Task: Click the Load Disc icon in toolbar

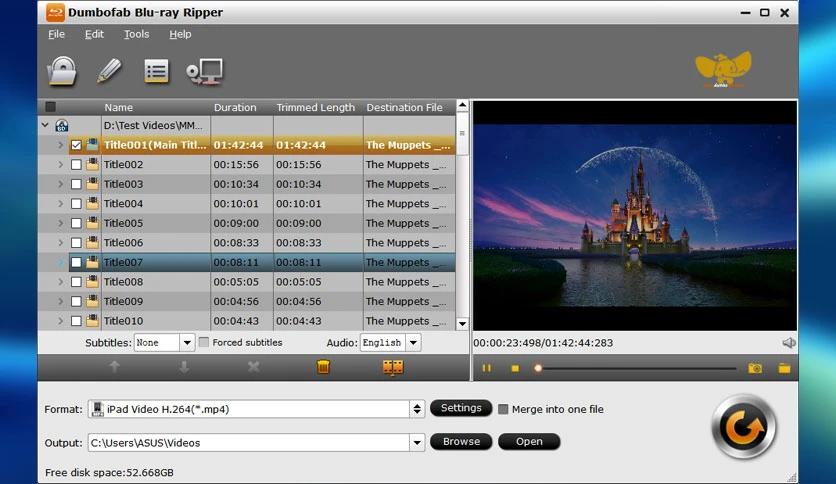Action: tap(62, 71)
